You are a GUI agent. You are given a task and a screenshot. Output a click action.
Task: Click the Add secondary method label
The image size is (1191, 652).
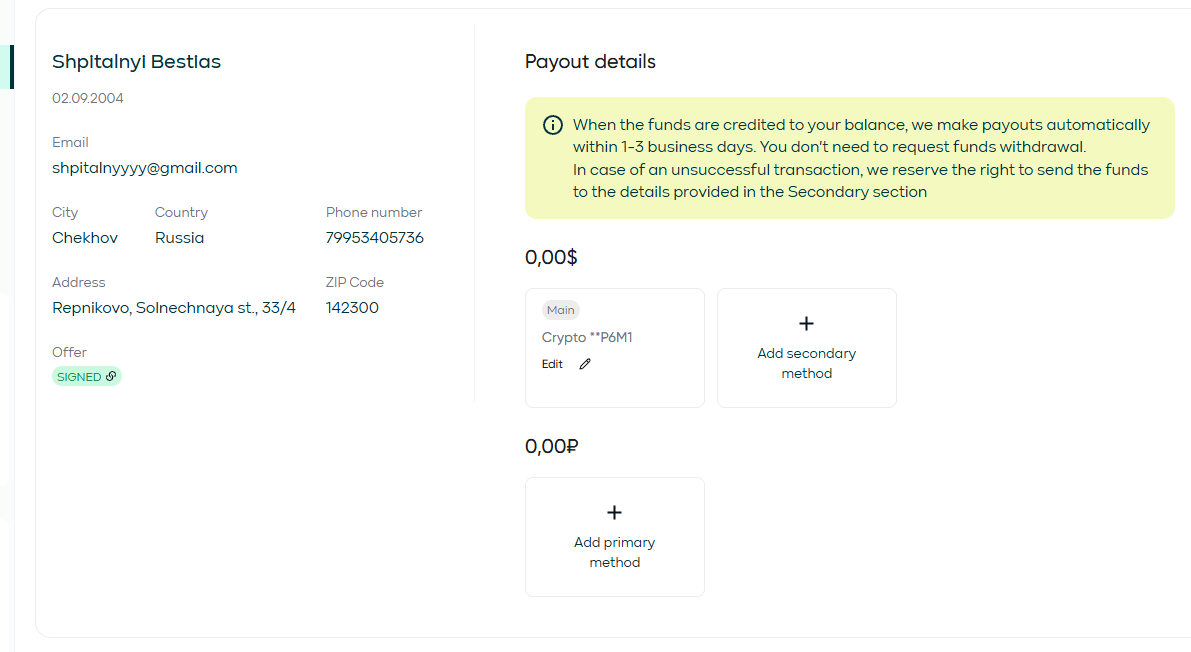point(807,363)
